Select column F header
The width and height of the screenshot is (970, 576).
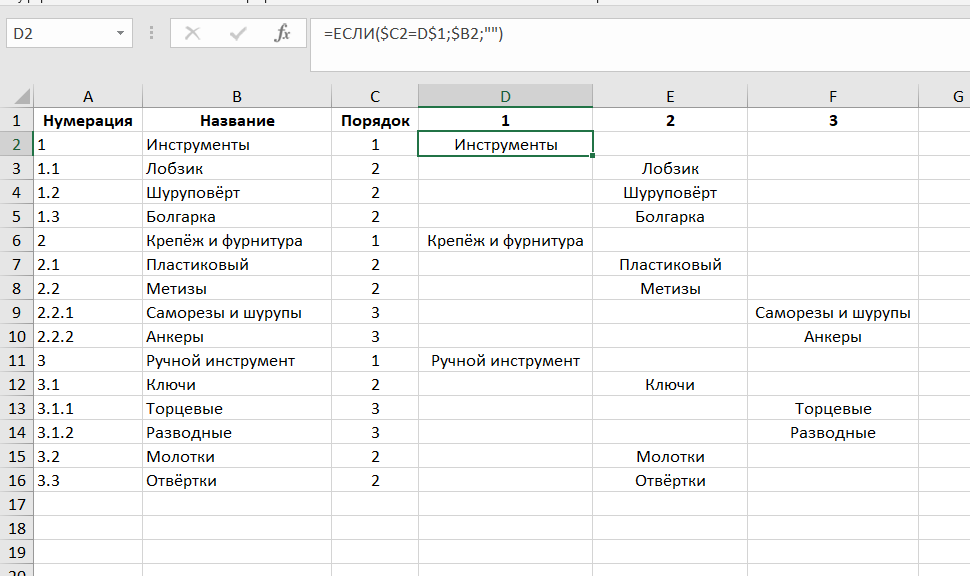[833, 97]
